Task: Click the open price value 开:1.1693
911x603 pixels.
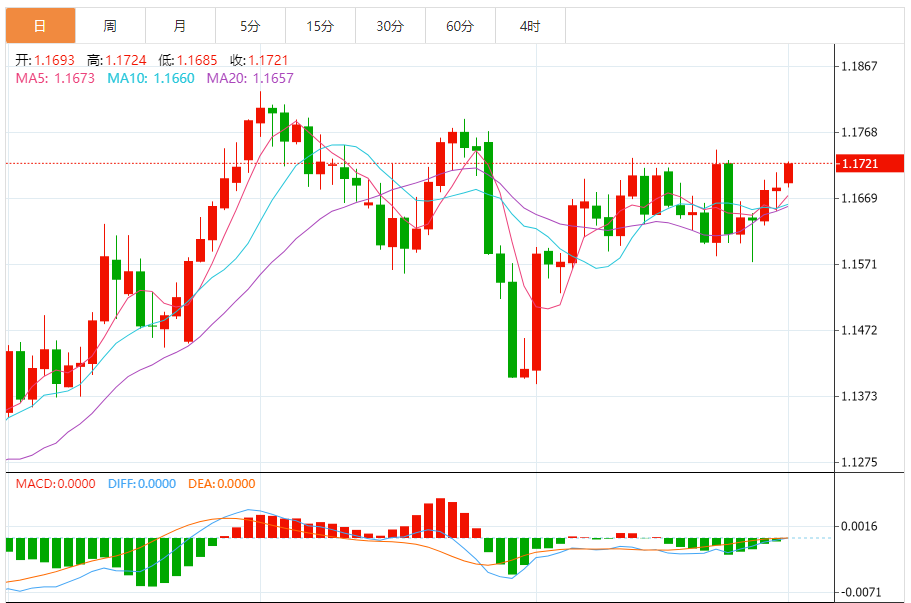Action: (x=45, y=60)
